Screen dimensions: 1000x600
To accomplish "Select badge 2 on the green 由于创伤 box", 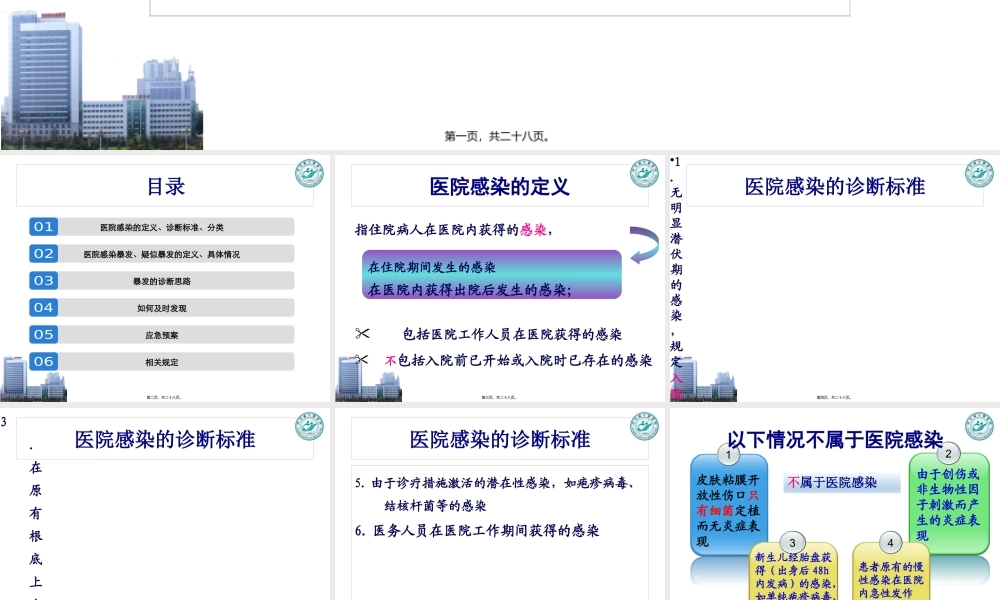I will tap(947, 454).
